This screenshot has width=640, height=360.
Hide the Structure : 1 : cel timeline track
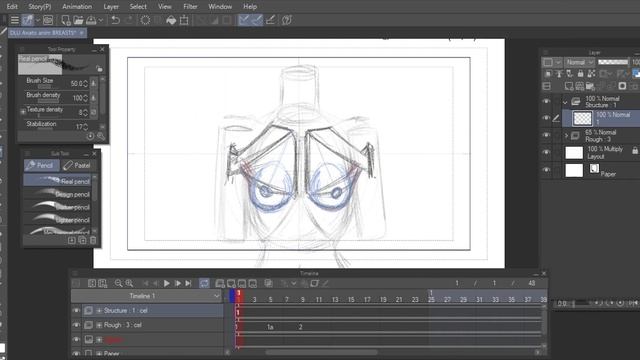pyautogui.click(x=76, y=311)
